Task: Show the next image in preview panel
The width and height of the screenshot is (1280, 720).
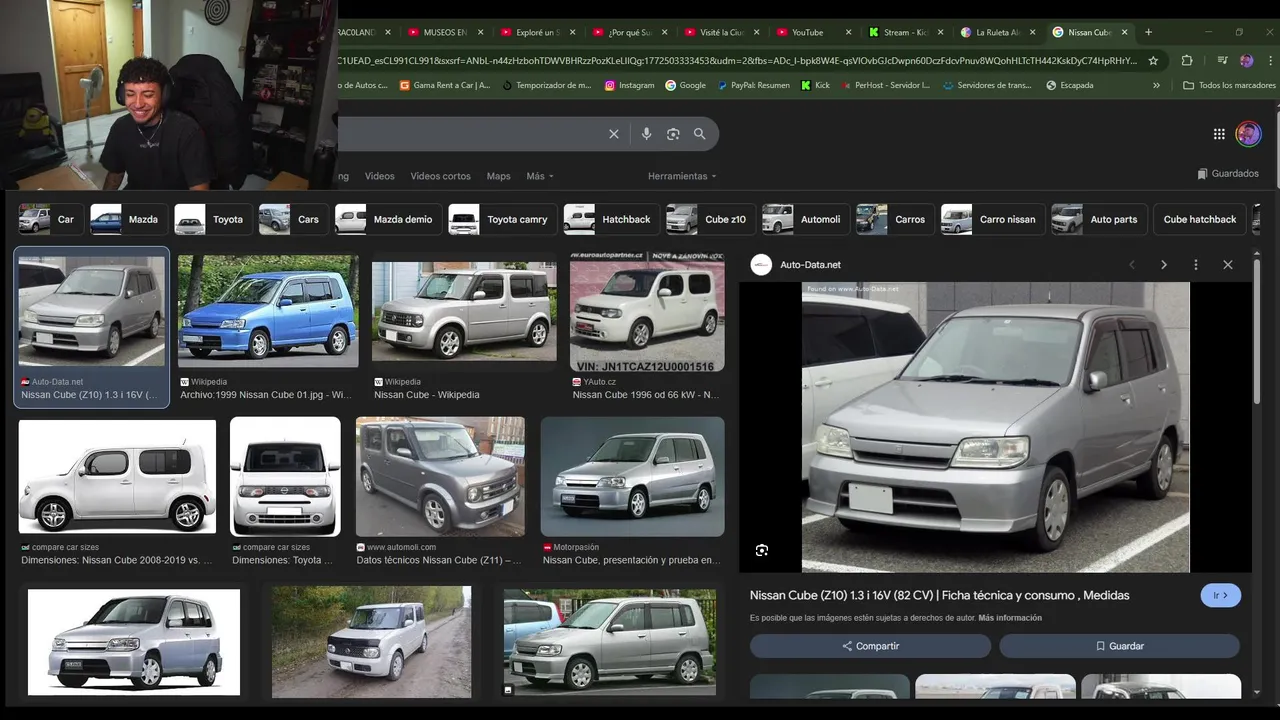Action: pos(1164,265)
